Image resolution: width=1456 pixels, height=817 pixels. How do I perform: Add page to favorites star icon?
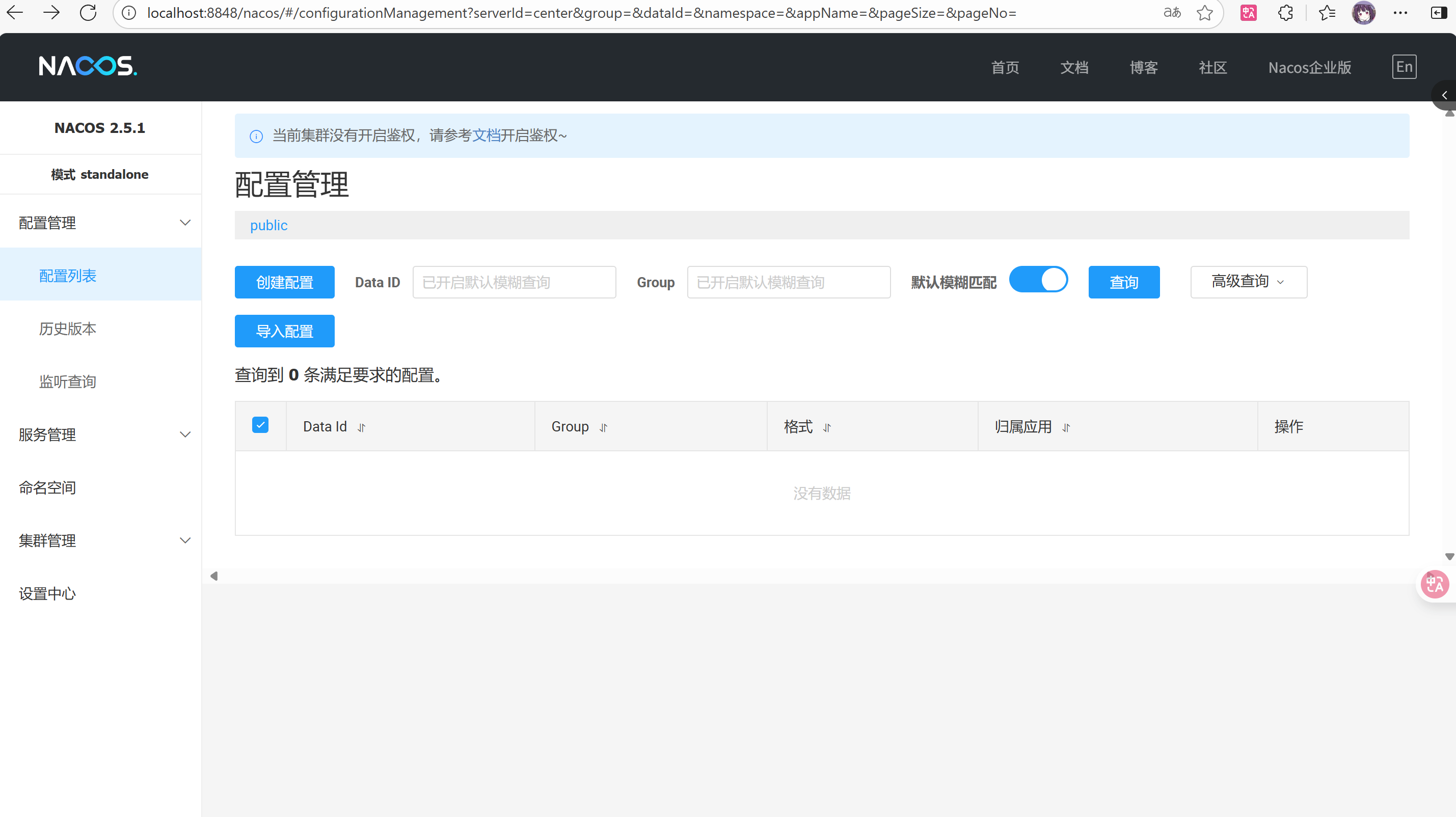[1204, 12]
